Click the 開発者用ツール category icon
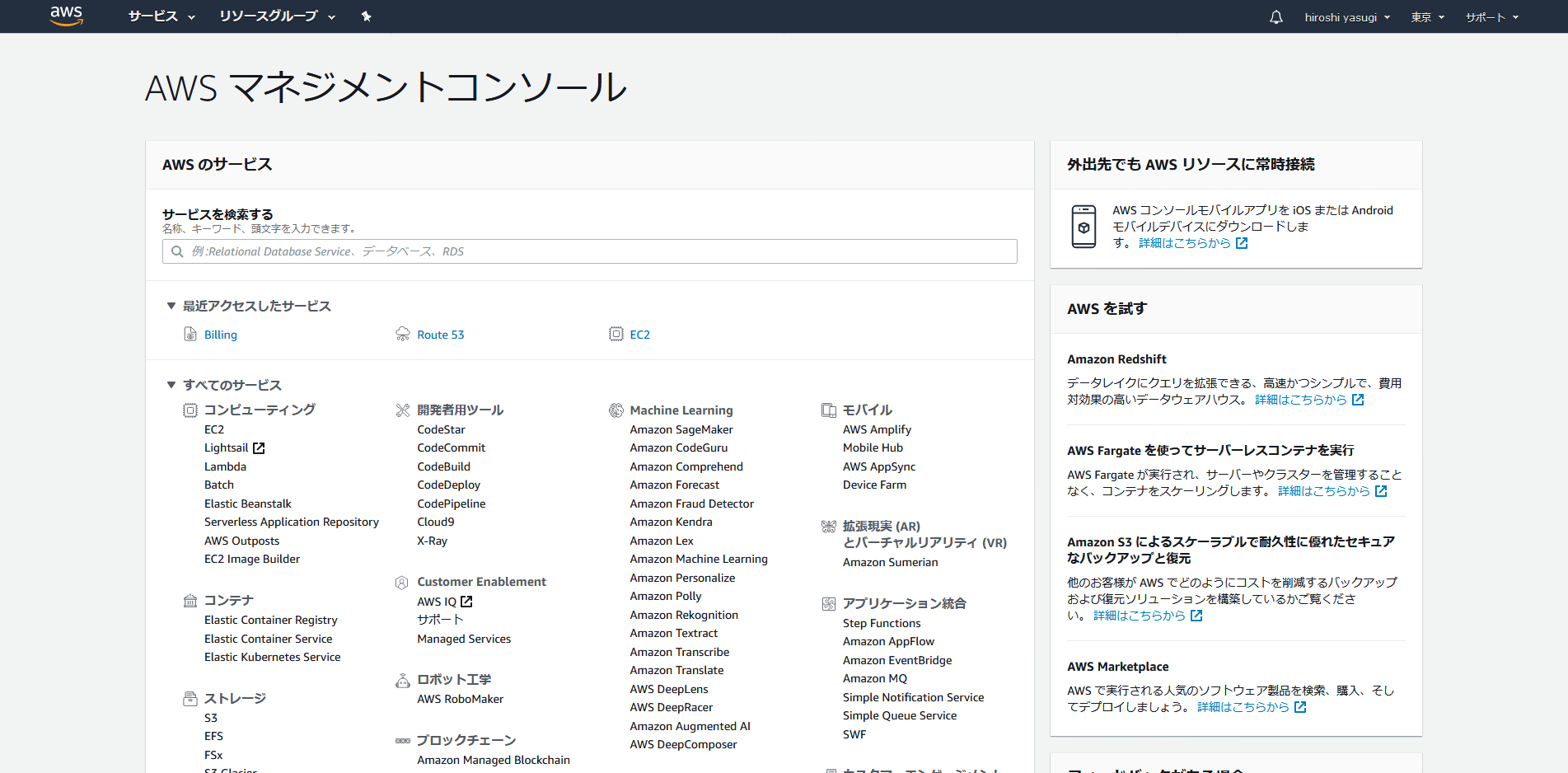The height and width of the screenshot is (773, 1568). 403,410
